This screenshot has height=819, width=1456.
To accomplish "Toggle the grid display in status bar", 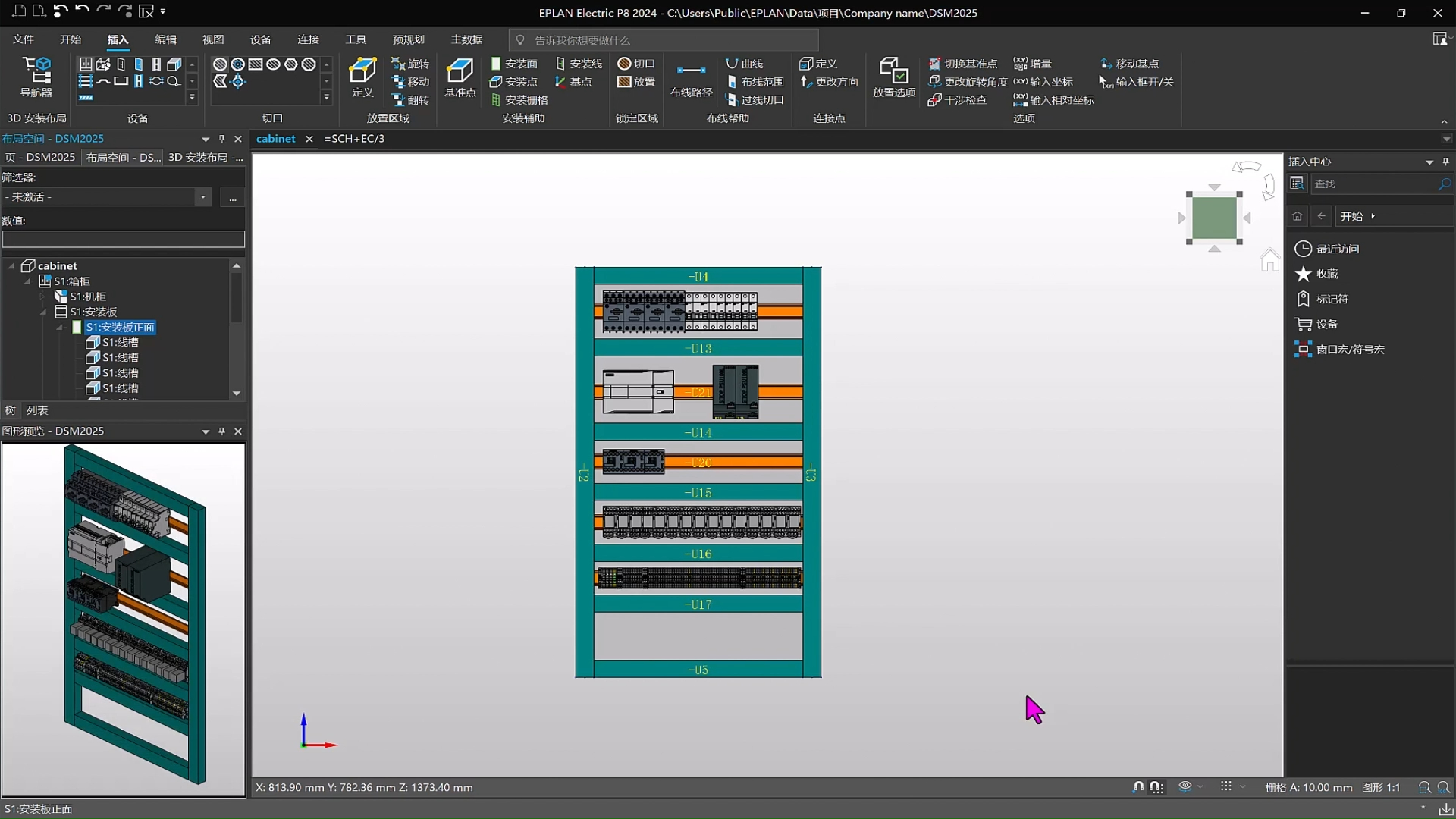I will pos(1226,787).
